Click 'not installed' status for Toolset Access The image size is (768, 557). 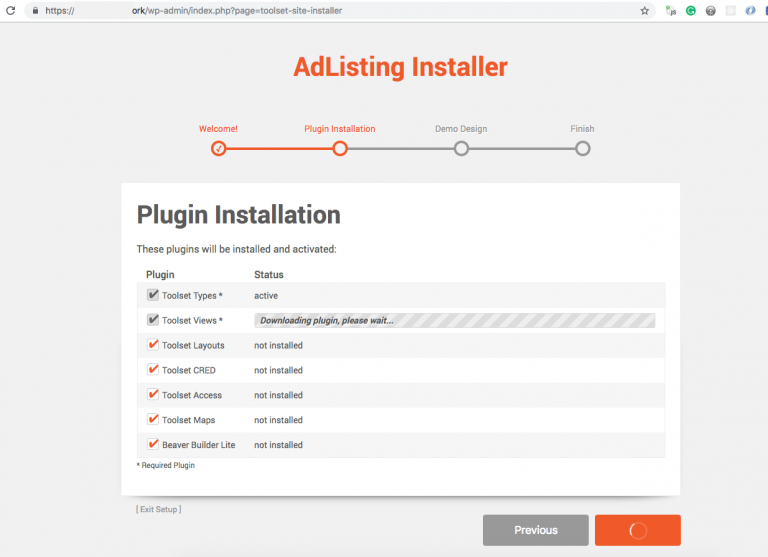point(278,395)
